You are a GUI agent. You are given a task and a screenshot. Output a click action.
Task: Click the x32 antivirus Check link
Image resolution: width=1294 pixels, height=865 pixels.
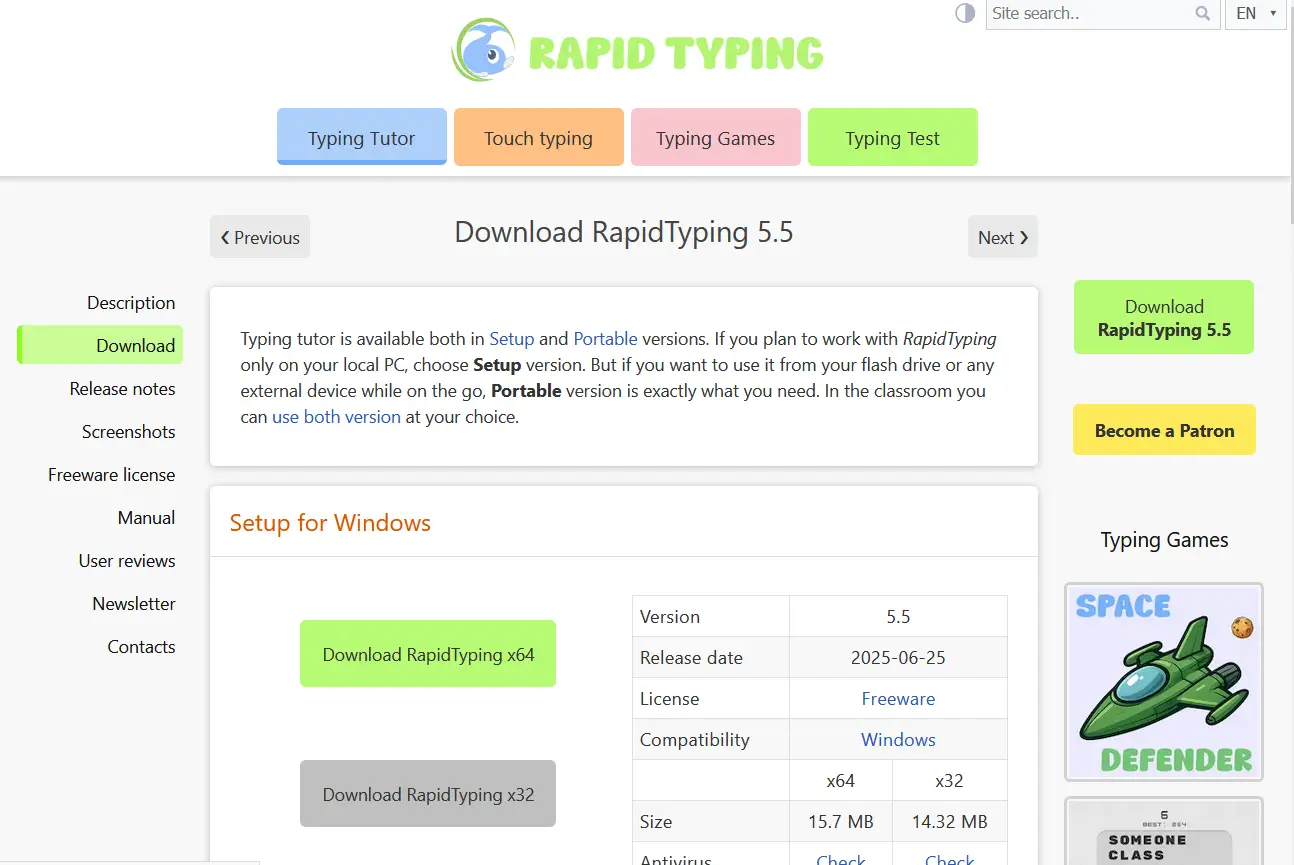pyautogui.click(x=950, y=858)
